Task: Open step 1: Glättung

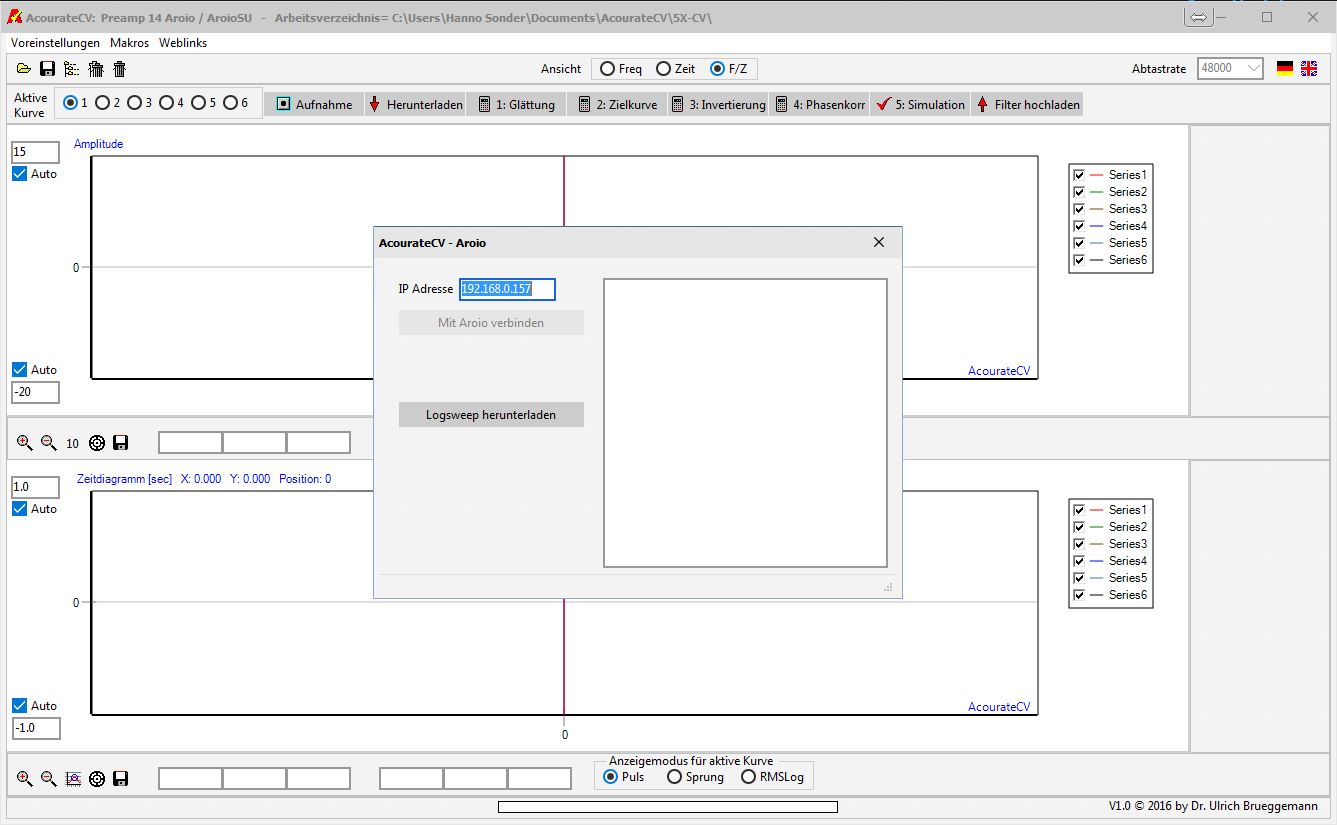Action: pyautogui.click(x=517, y=104)
